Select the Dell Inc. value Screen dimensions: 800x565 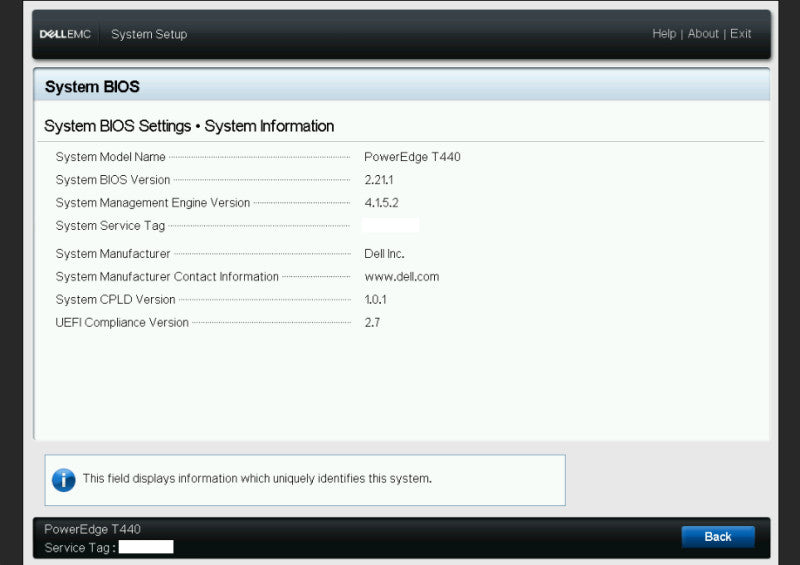(384, 254)
